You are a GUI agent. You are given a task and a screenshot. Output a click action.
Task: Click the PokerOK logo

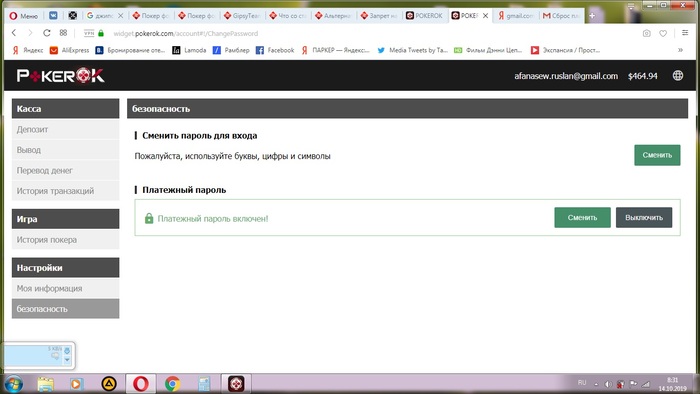point(61,76)
